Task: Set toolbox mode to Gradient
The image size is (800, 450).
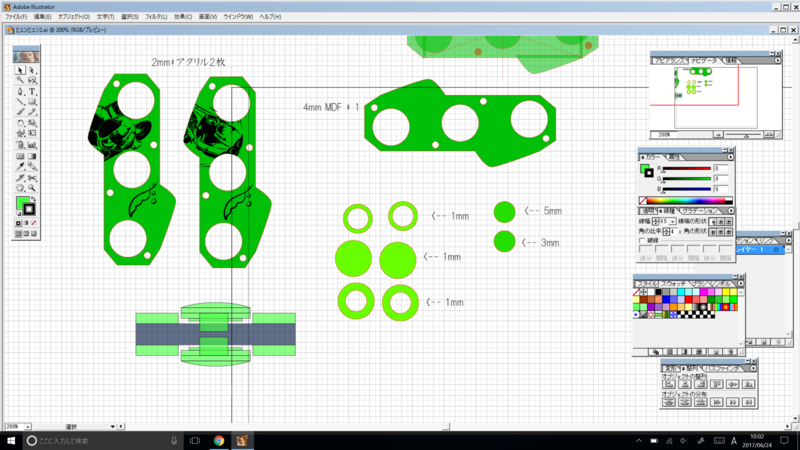Action: 26,223
